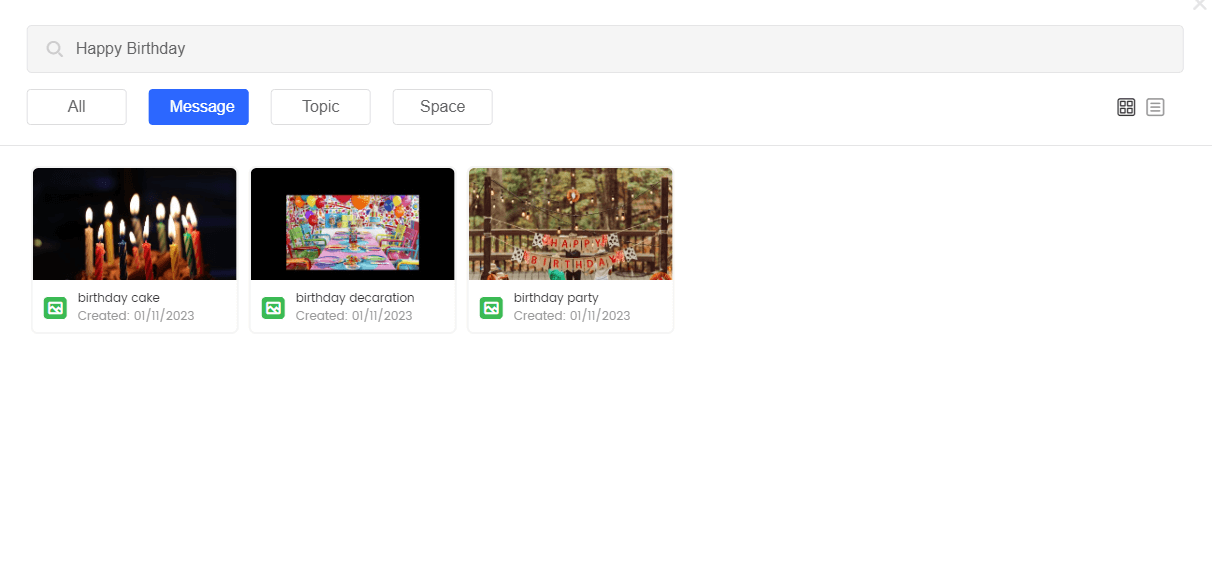Select the Space filter tab
Viewport: 1212px width, 564px height.
point(443,107)
